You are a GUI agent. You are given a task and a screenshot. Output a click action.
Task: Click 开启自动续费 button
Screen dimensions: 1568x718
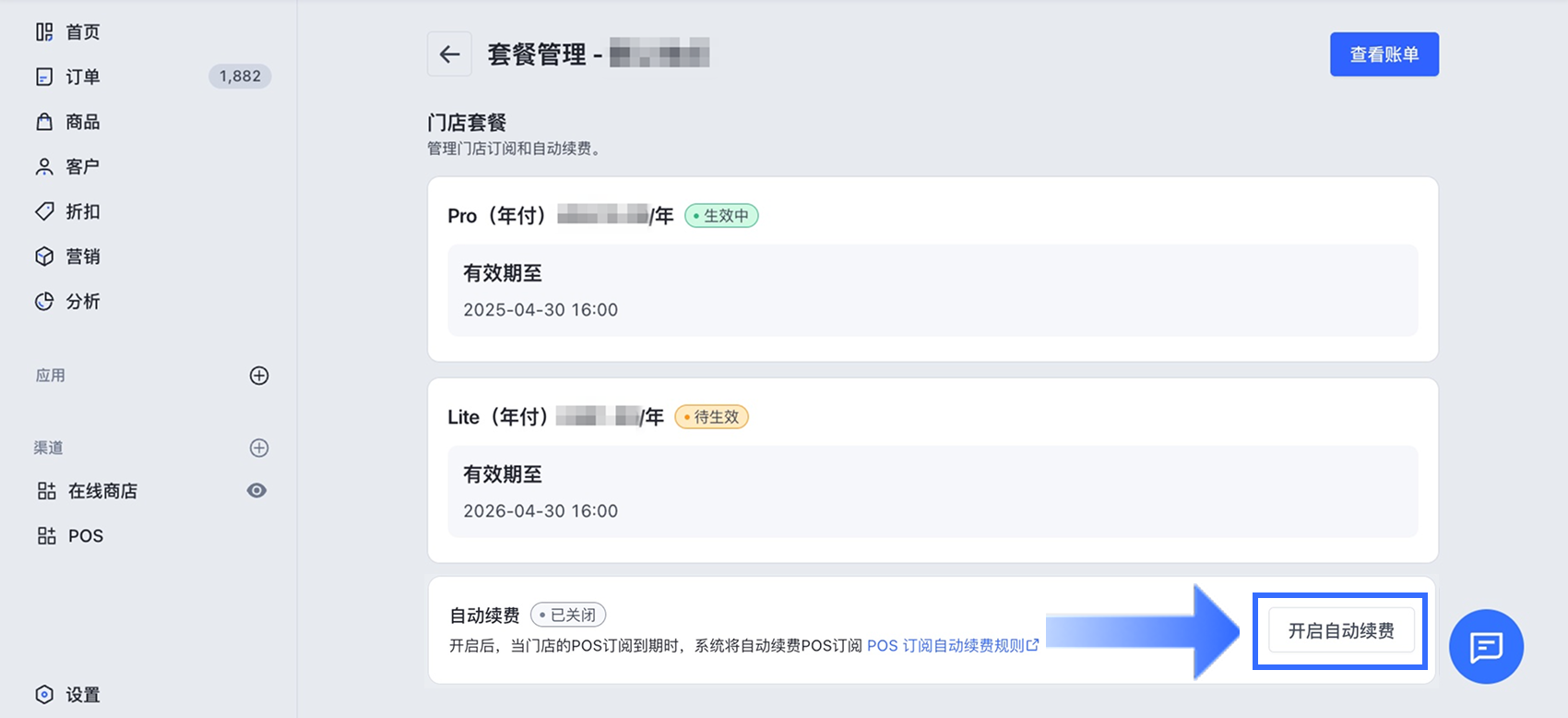pos(1341,631)
